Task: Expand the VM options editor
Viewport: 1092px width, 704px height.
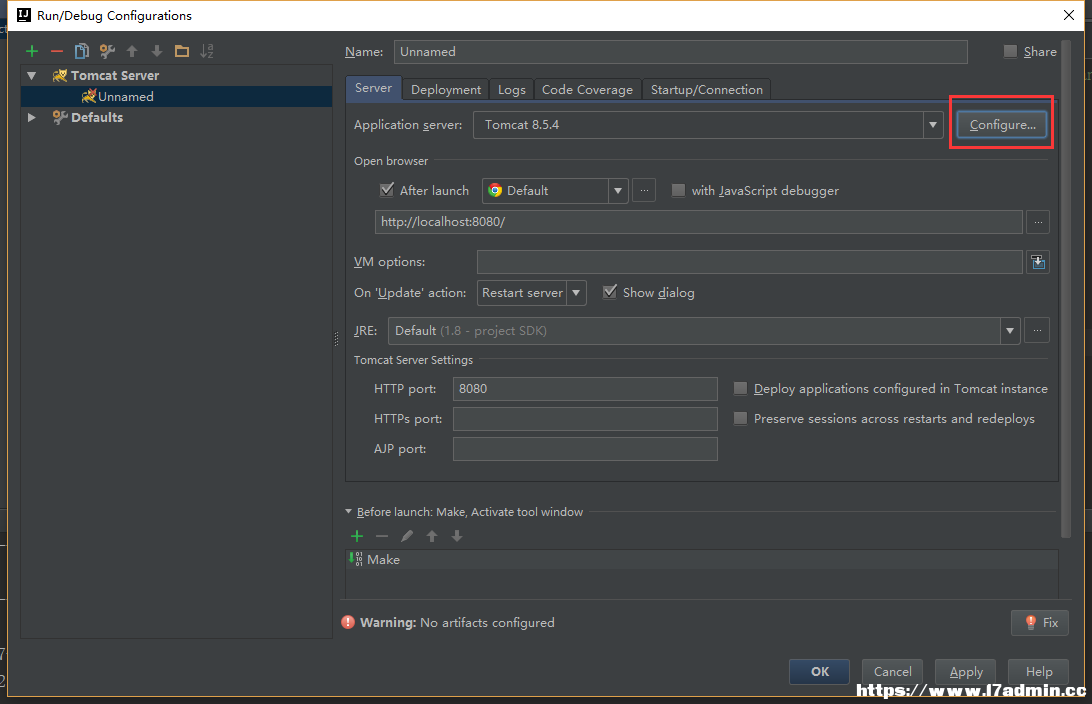Action: tap(1038, 262)
